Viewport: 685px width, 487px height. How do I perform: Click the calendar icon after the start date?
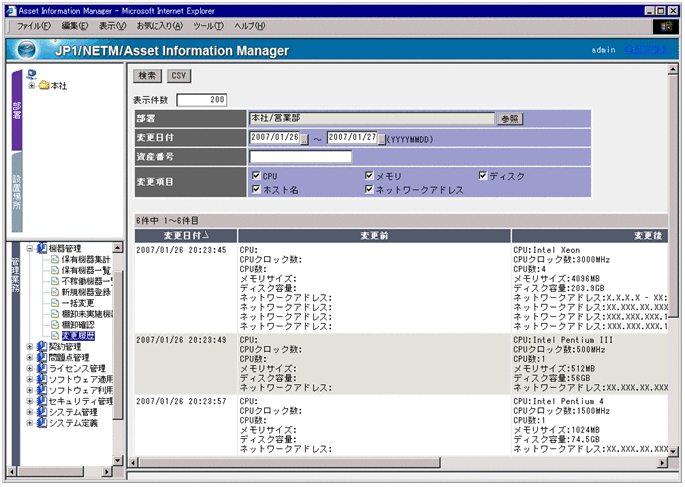click(x=305, y=138)
